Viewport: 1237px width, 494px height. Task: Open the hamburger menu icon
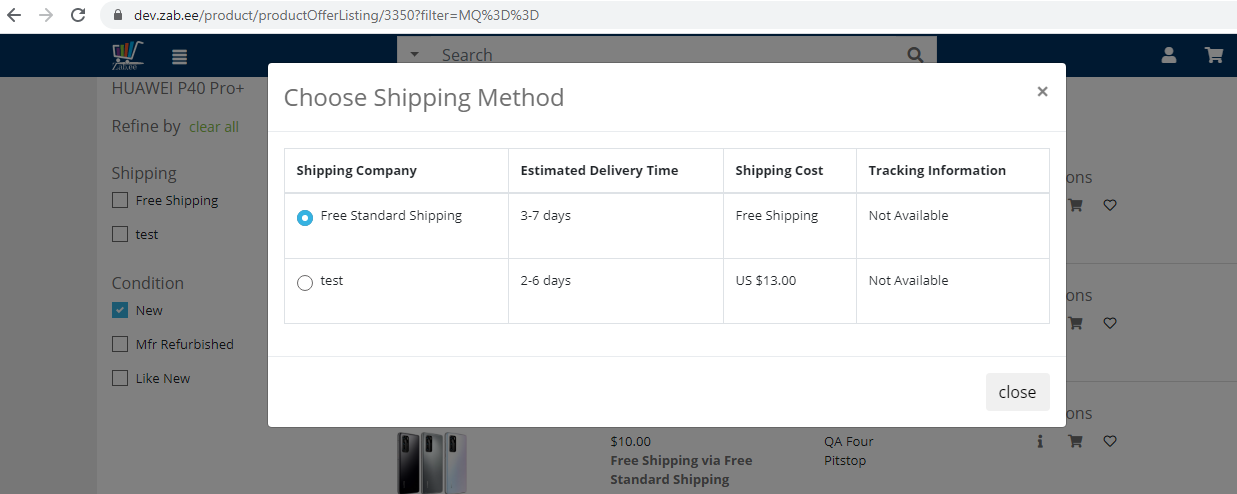180,57
